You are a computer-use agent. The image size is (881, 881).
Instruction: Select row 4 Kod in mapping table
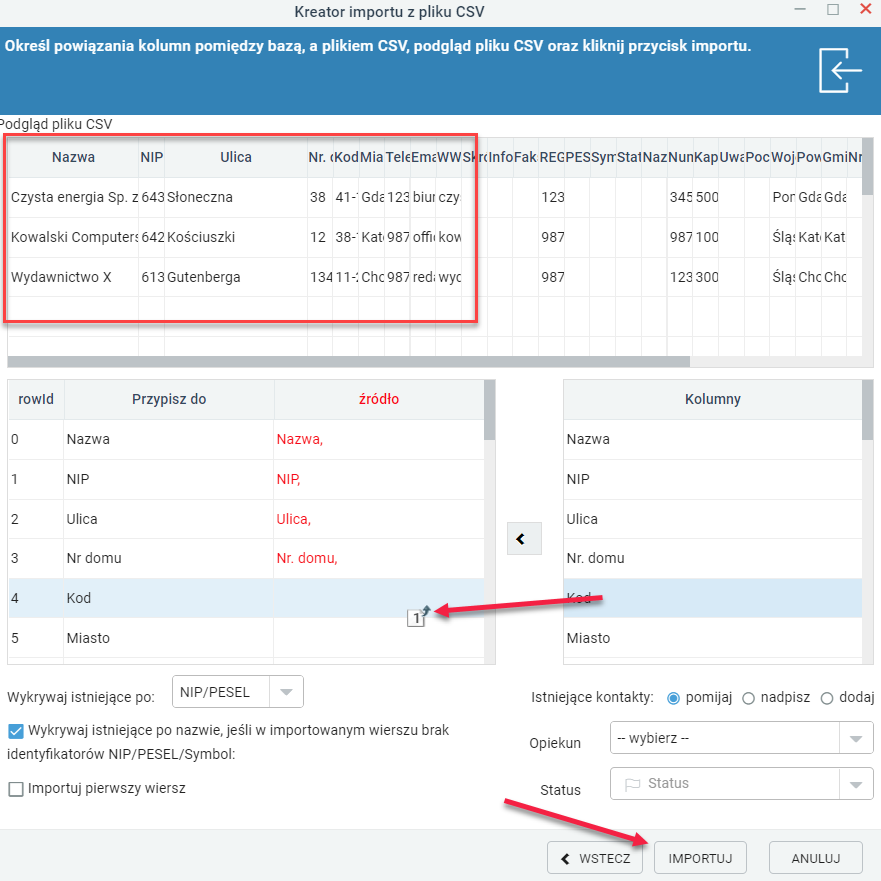246,598
